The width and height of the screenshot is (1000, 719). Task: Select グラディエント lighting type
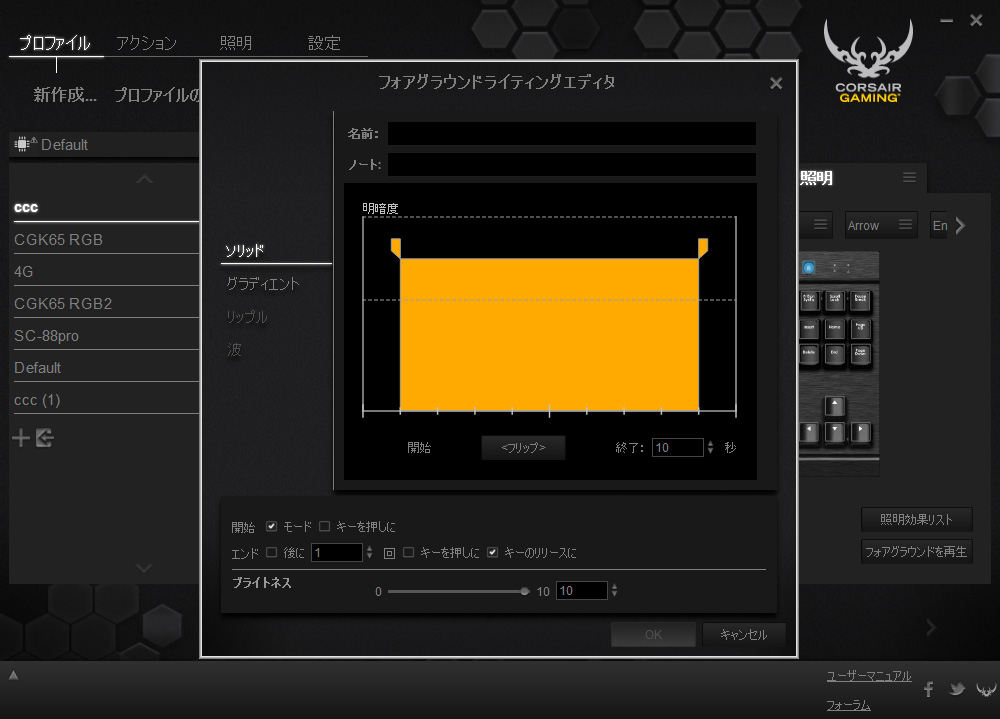[x=263, y=284]
